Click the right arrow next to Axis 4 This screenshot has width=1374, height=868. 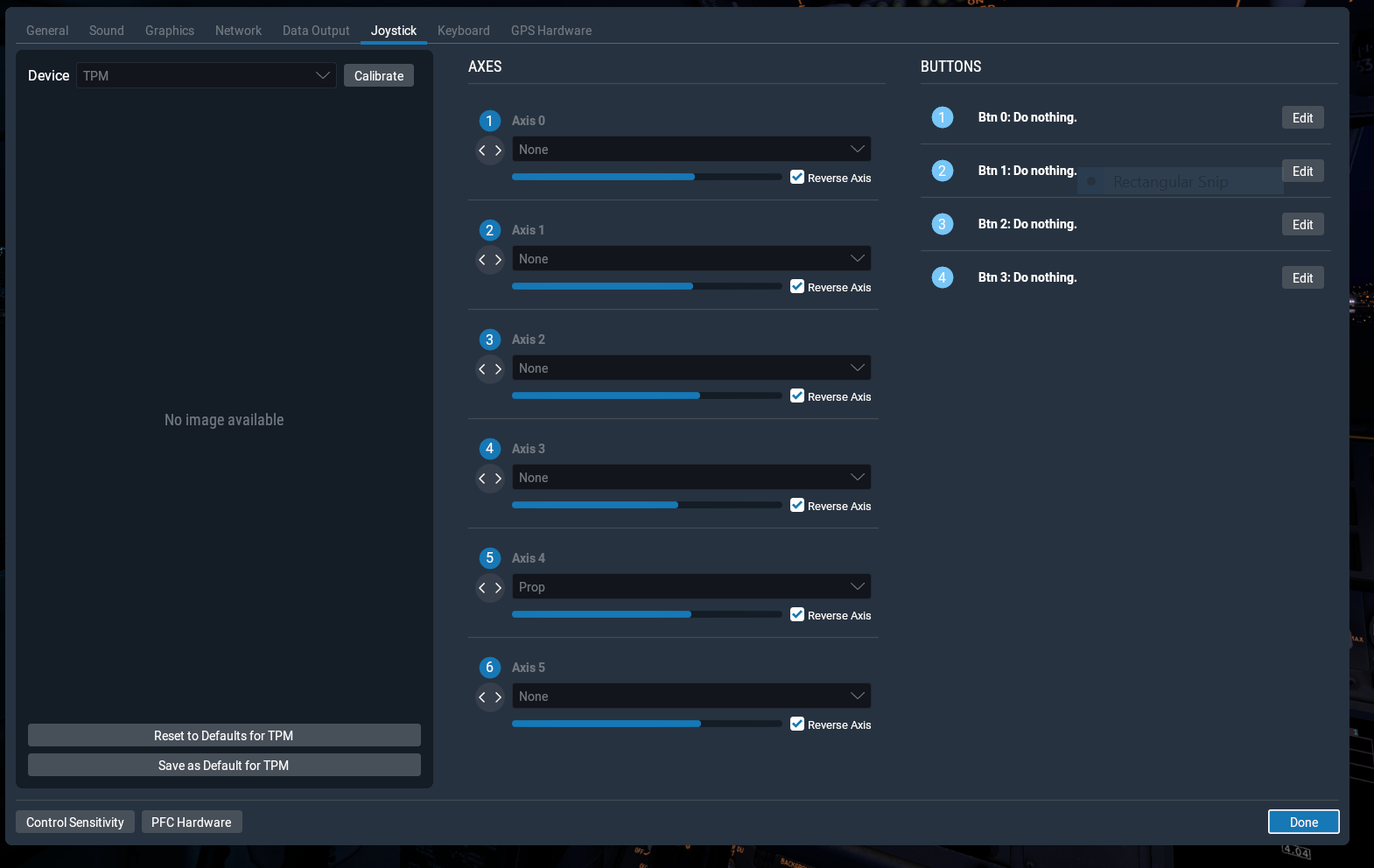point(498,588)
